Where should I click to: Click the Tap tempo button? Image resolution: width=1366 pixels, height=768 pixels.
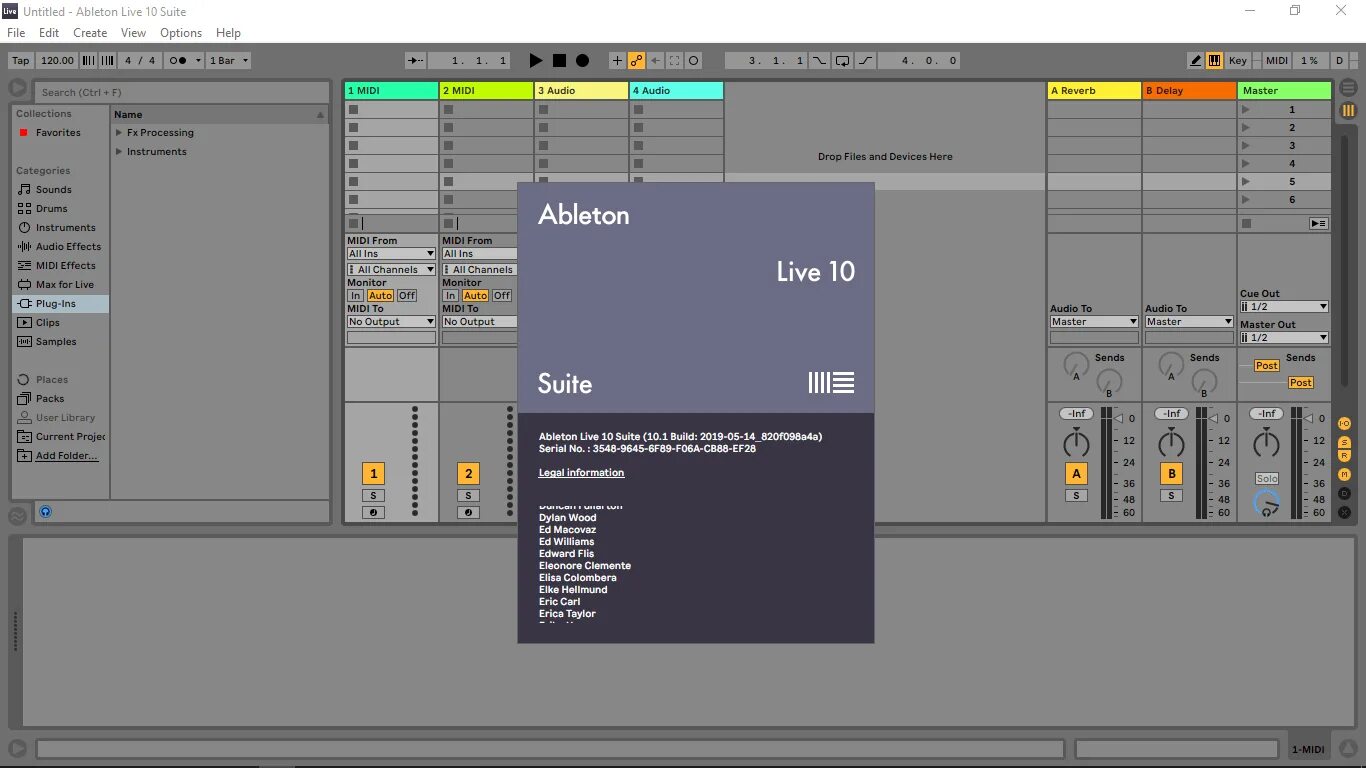[20, 60]
